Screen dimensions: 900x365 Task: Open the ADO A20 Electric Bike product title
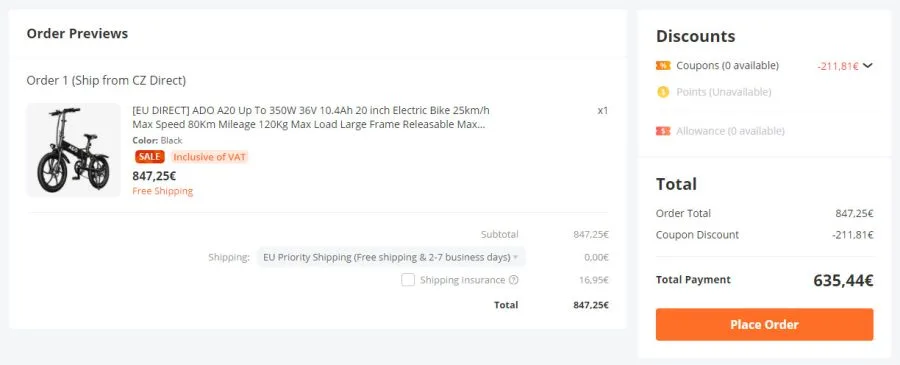point(311,117)
